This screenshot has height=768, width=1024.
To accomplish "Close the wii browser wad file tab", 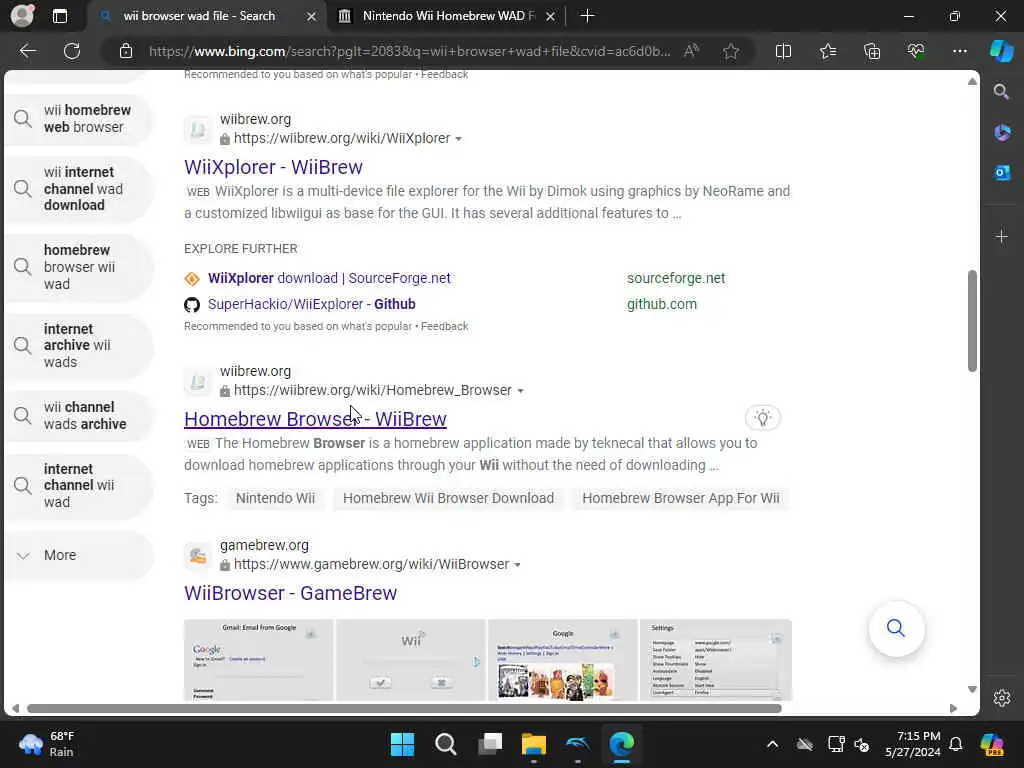I will (312, 16).
